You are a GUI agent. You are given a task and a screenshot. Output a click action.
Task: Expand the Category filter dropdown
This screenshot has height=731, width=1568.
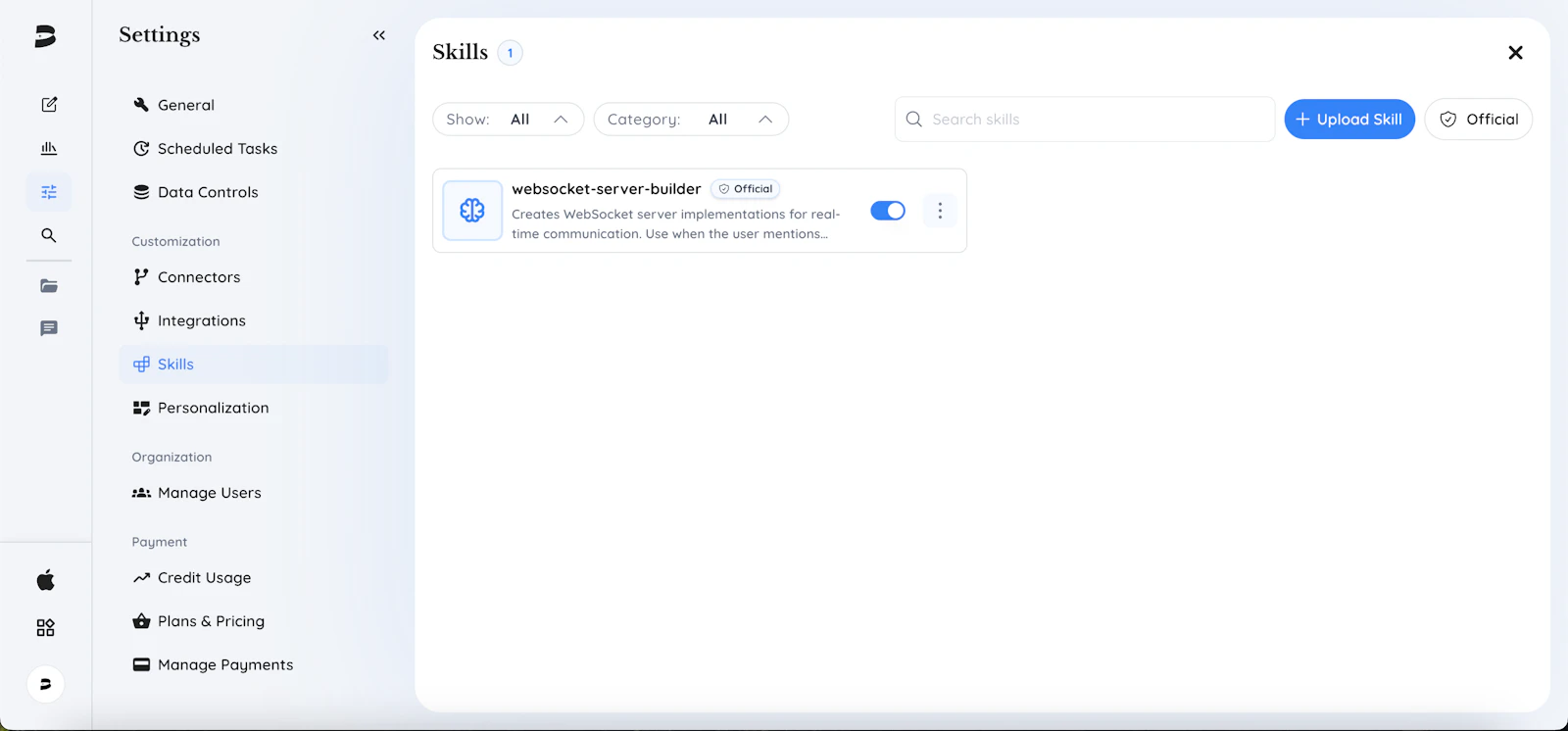[691, 120]
